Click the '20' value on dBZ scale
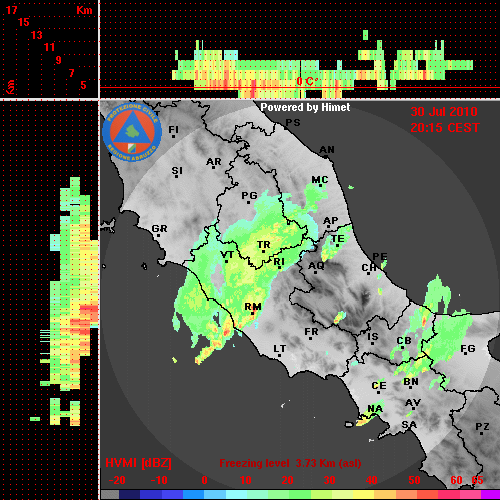The height and width of the screenshot is (500, 500). tap(287, 480)
